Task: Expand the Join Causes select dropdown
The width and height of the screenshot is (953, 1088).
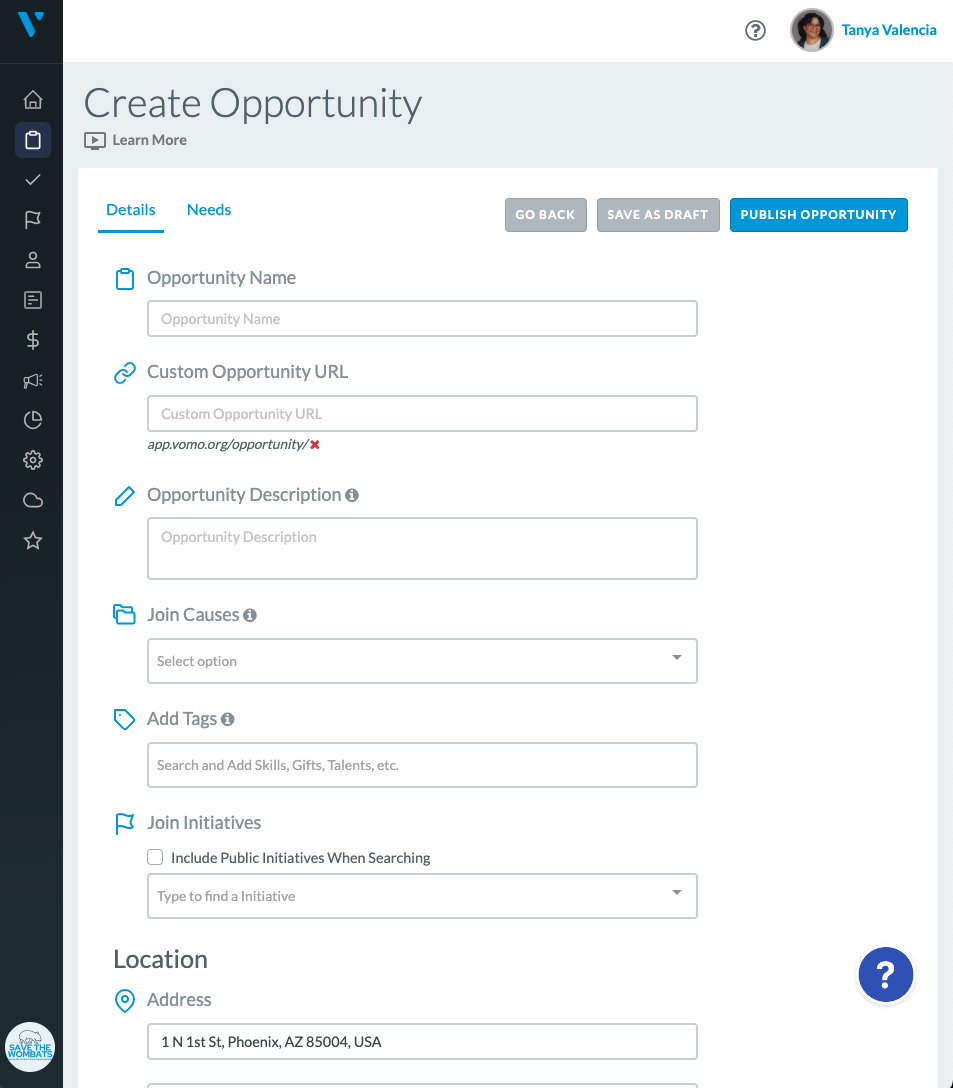Action: 422,661
